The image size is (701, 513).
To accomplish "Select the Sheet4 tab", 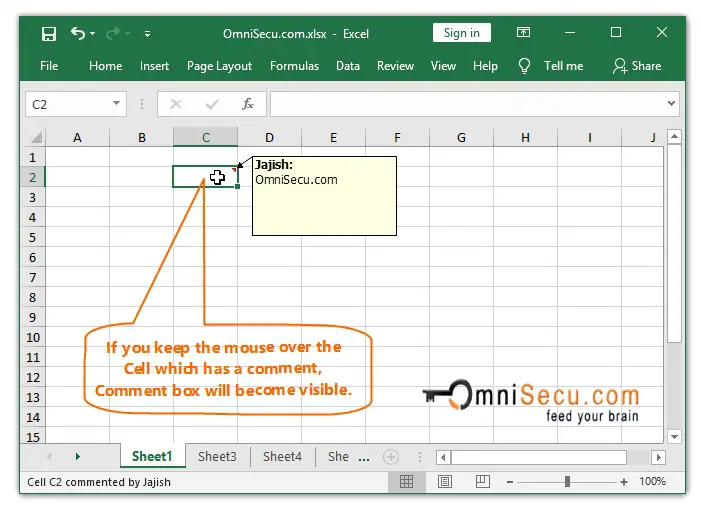I will (x=282, y=456).
